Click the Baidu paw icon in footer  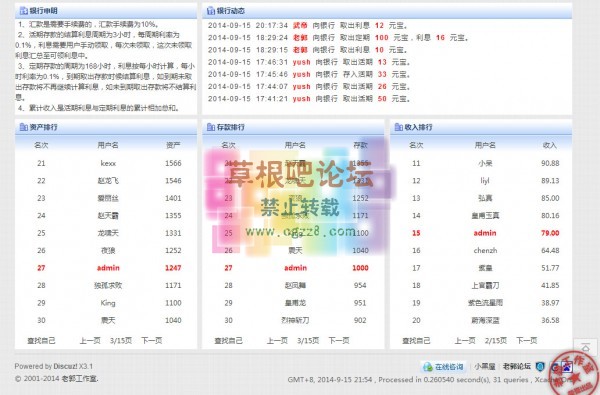566,367
